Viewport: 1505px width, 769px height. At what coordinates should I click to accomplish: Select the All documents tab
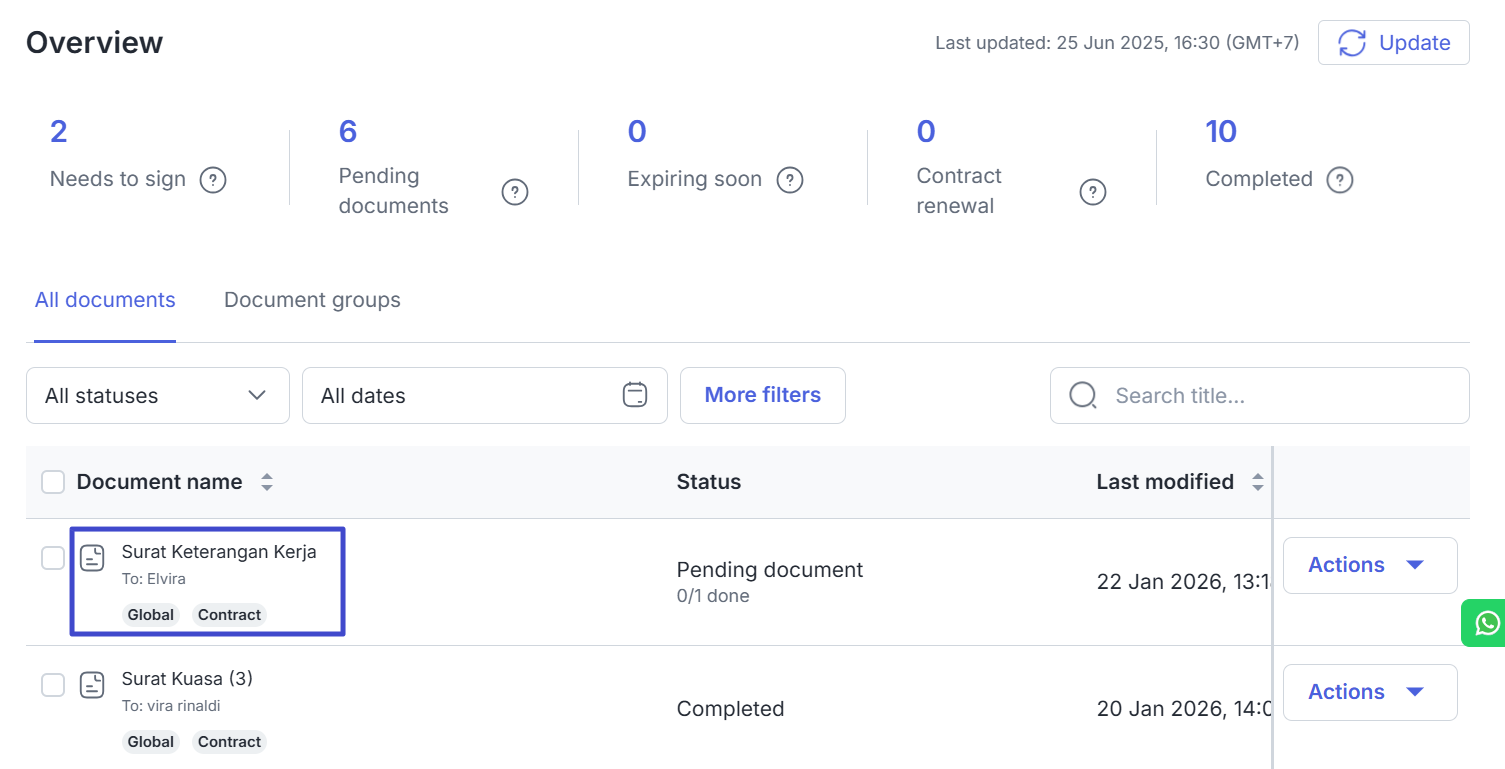(105, 300)
